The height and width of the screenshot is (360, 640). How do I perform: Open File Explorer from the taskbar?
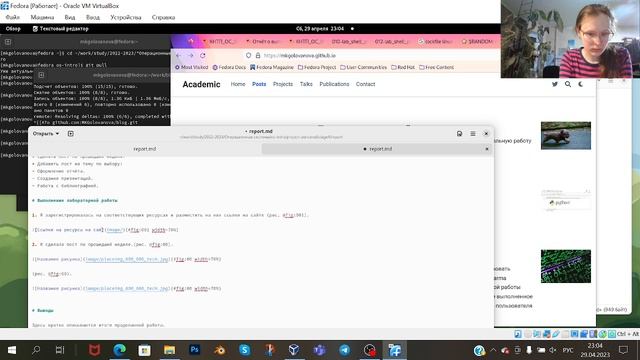[x=169, y=350]
